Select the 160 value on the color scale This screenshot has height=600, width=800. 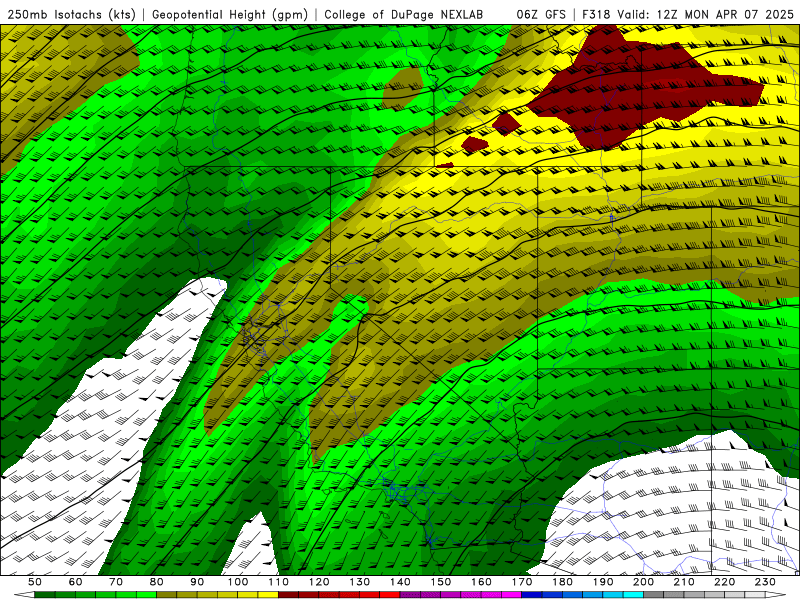(481, 582)
